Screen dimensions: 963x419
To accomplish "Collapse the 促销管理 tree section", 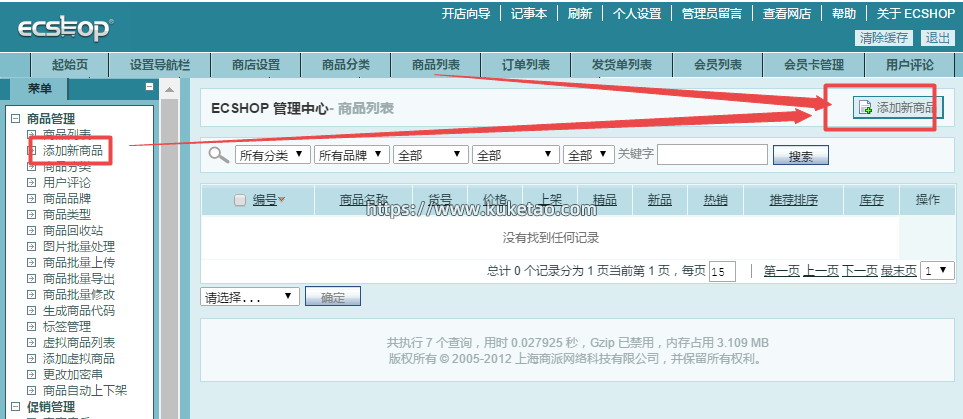I will click(x=15, y=406).
